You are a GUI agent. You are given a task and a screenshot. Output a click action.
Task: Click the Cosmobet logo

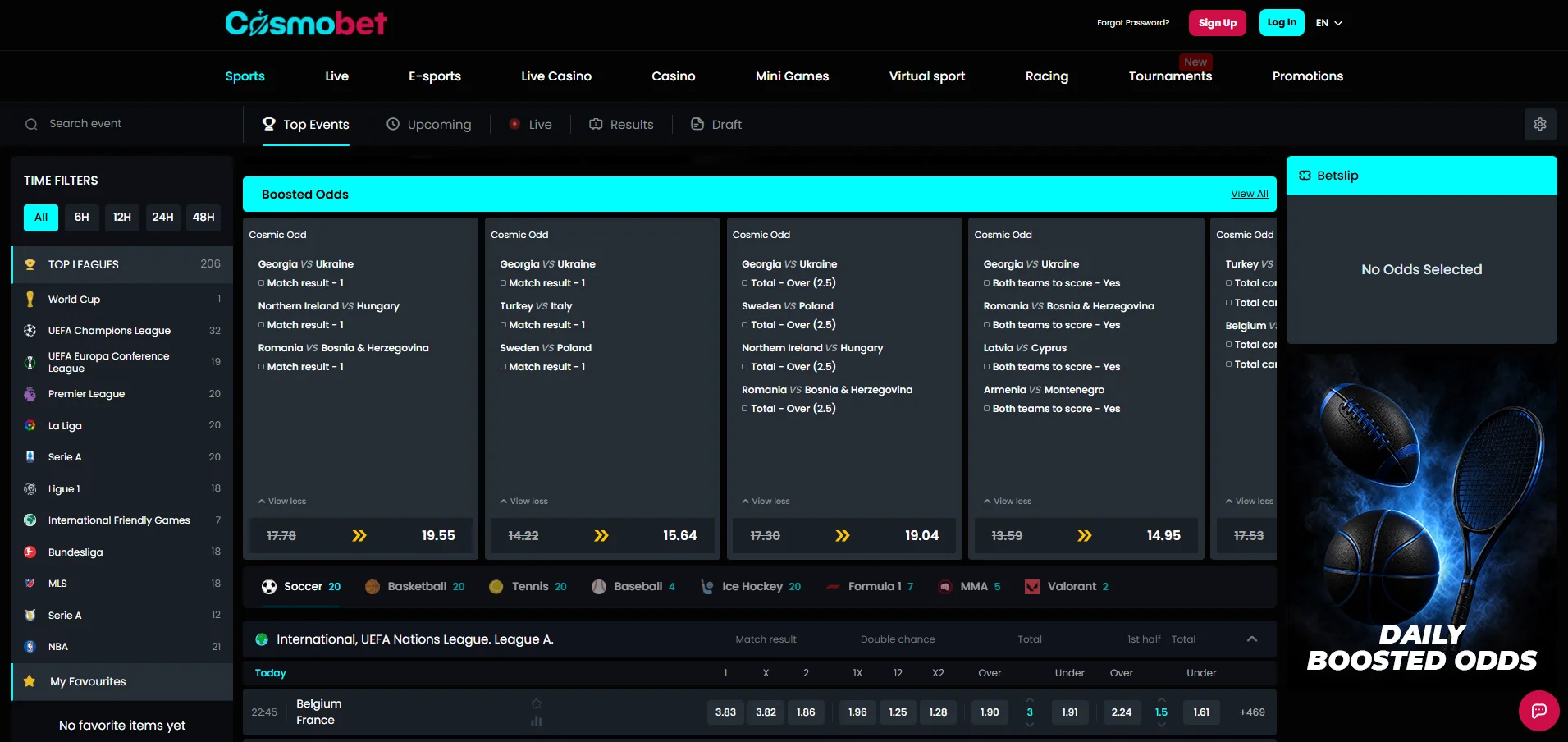(306, 23)
